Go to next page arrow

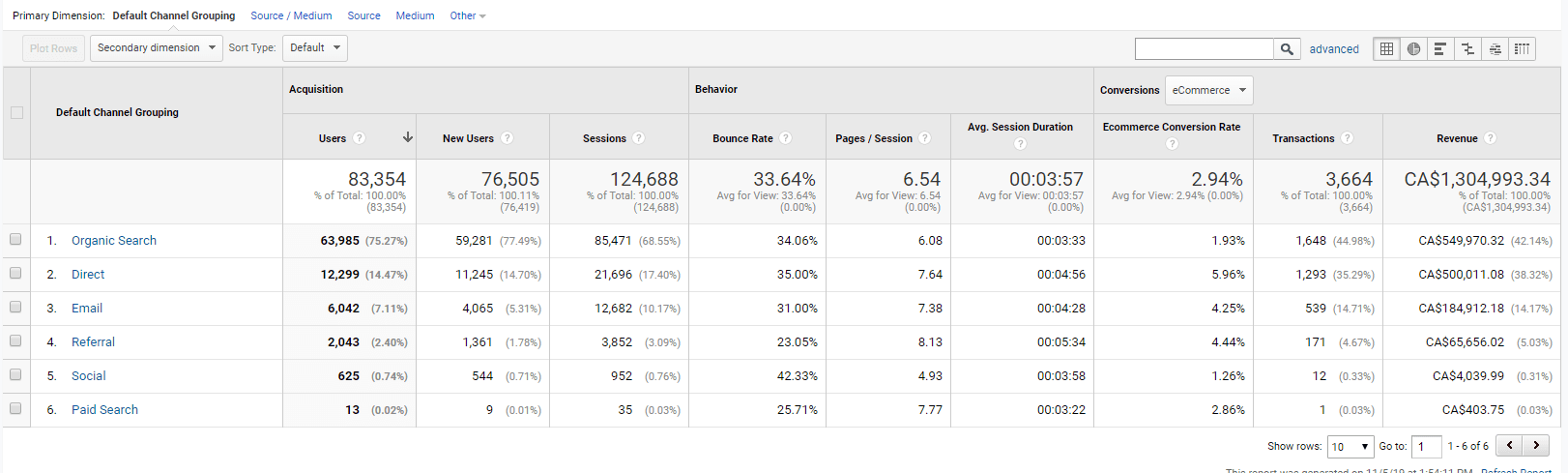coord(1536,446)
